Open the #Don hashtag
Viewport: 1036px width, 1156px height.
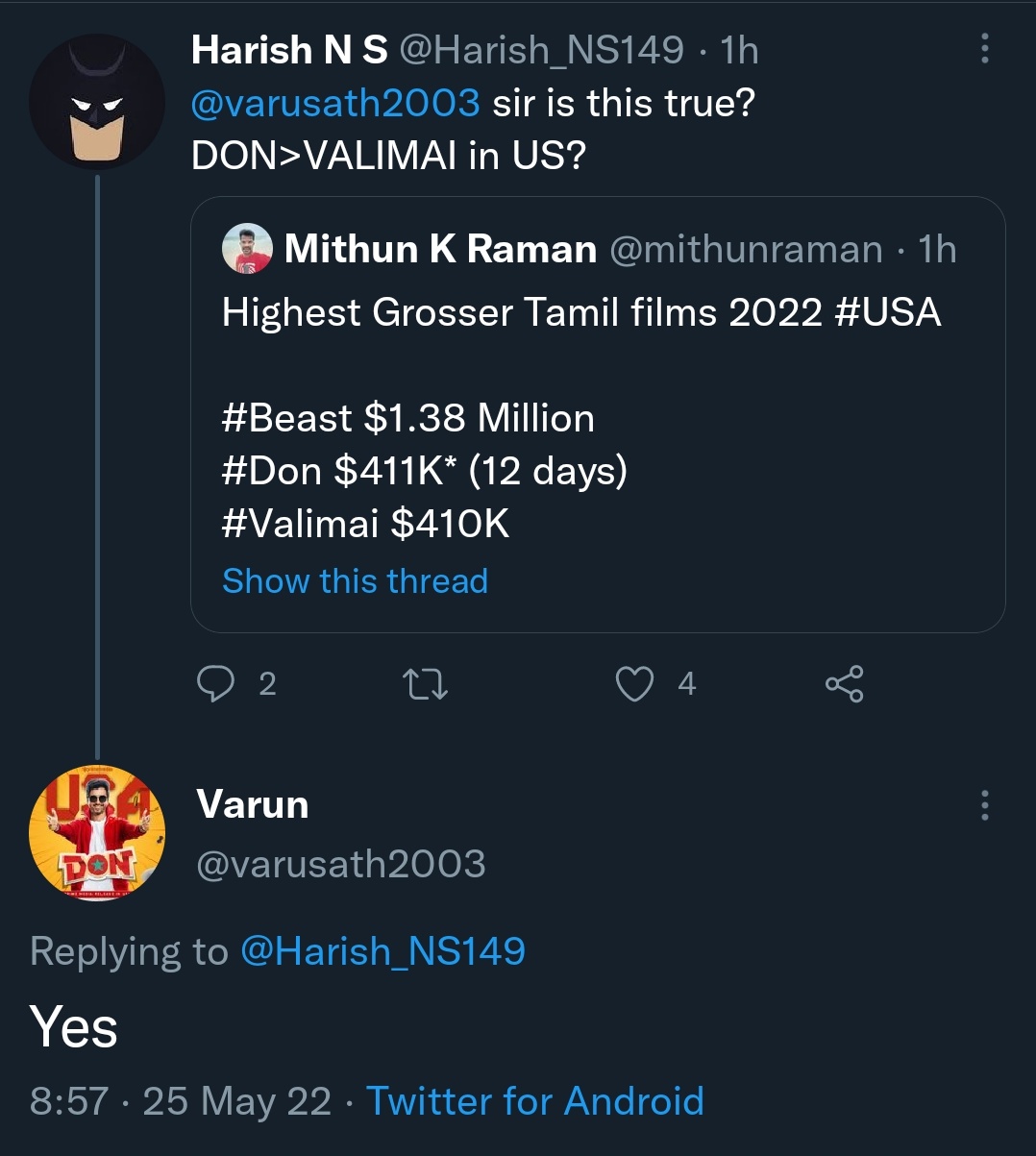[271, 471]
